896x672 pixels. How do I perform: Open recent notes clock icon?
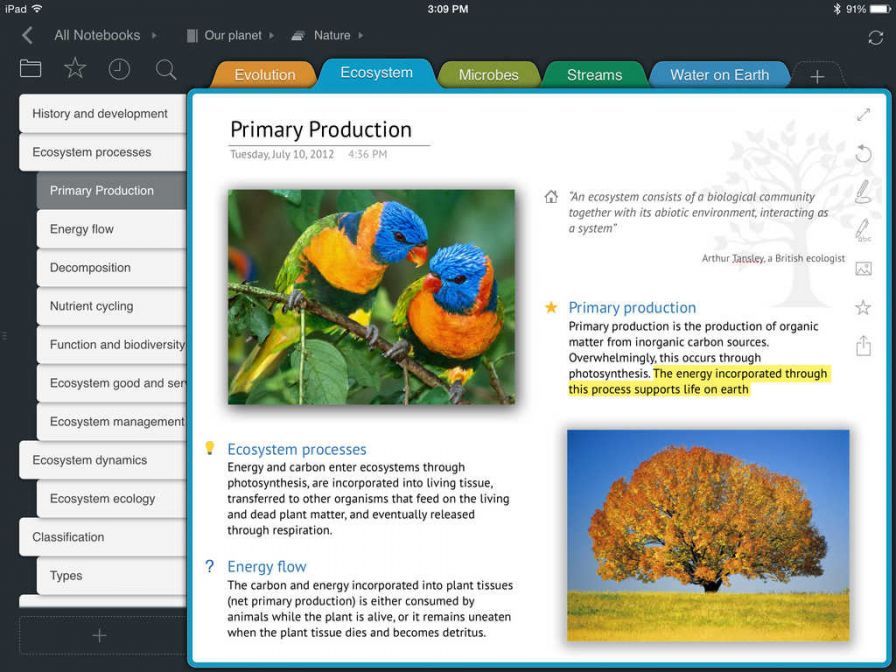pyautogui.click(x=119, y=69)
